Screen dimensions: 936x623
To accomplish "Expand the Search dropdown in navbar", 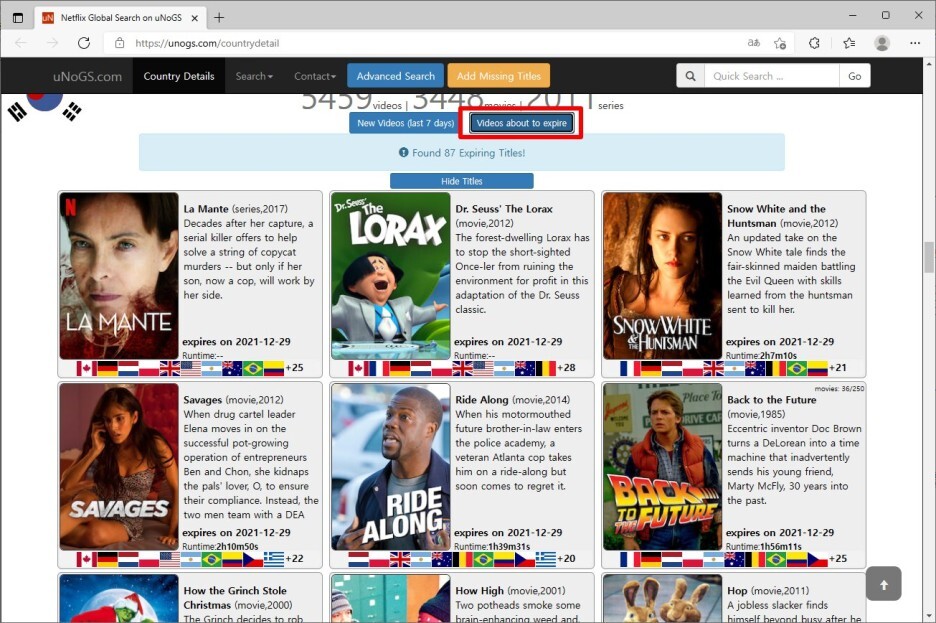I will (254, 76).
